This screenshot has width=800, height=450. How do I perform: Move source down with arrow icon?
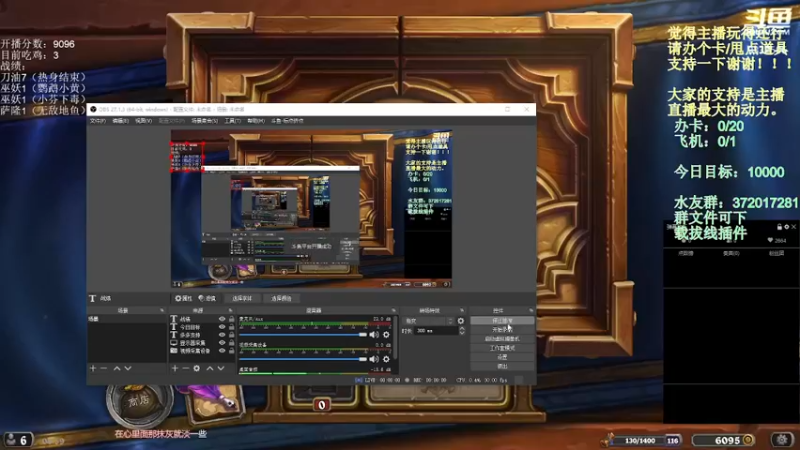(220, 368)
